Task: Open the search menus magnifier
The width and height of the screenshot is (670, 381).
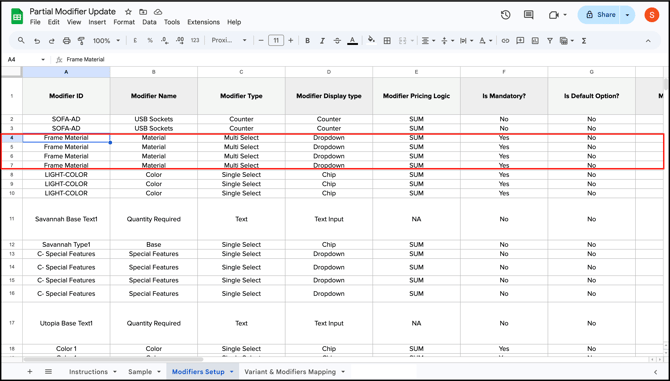Action: [21, 41]
